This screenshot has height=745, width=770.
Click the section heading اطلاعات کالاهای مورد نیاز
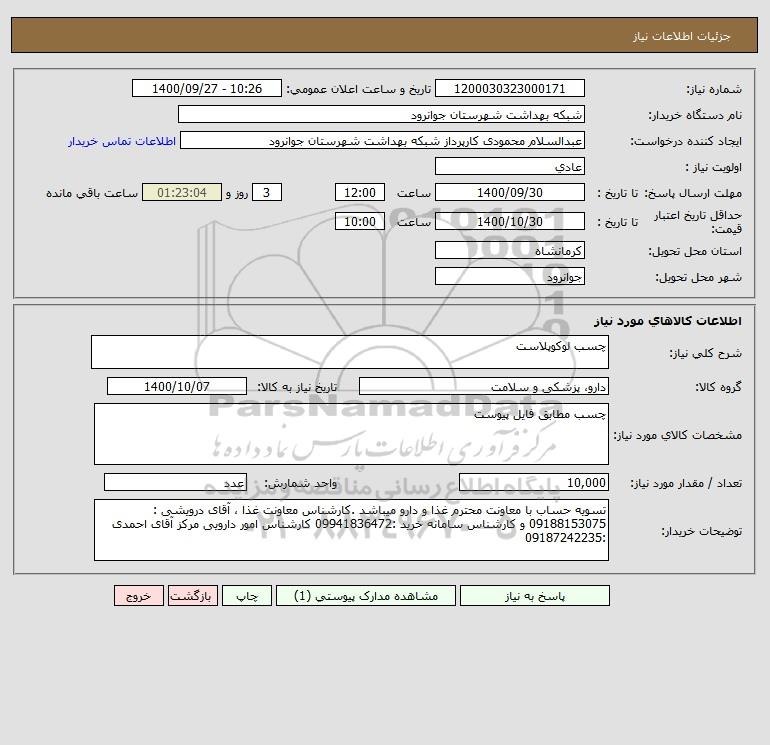pyautogui.click(x=668, y=321)
